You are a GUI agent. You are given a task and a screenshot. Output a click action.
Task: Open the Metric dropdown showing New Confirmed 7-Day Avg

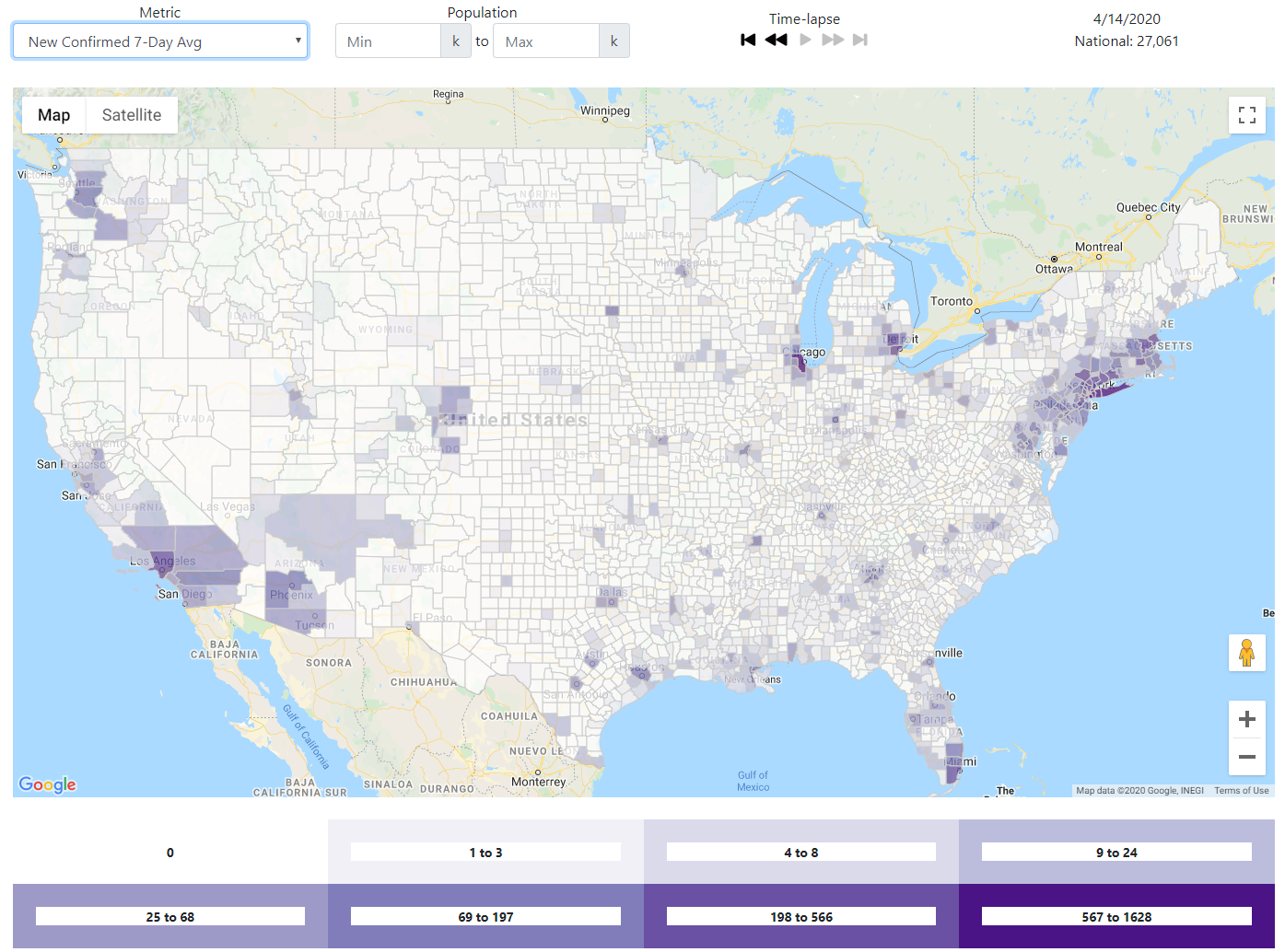click(x=160, y=41)
